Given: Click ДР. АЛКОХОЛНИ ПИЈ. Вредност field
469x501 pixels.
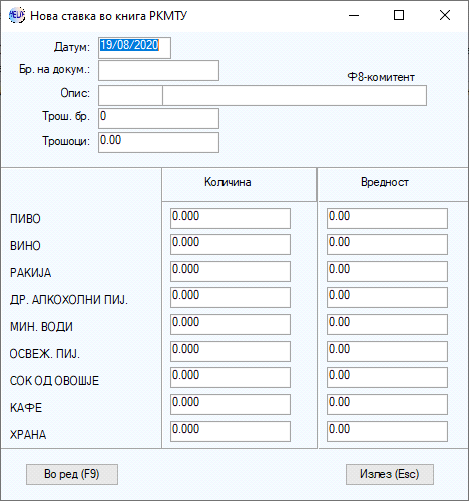Looking at the screenshot, I should 387,297.
